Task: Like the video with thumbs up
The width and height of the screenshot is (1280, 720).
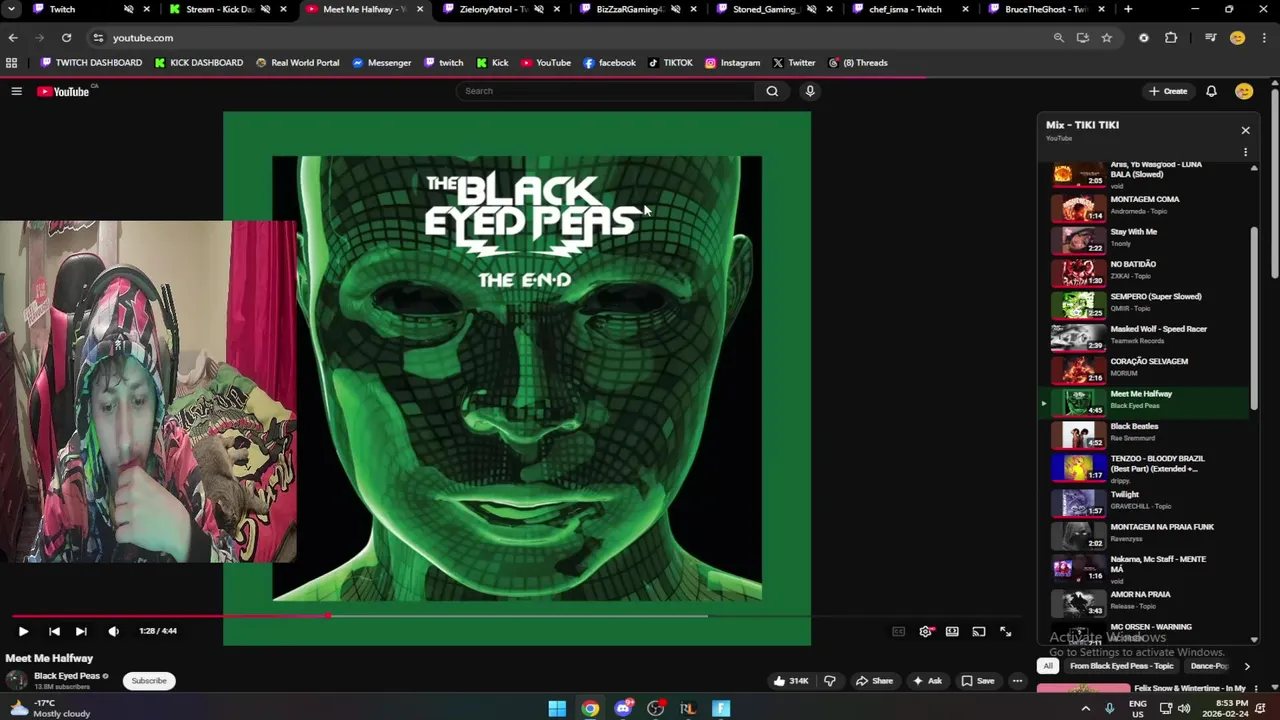Action: [x=790, y=681]
